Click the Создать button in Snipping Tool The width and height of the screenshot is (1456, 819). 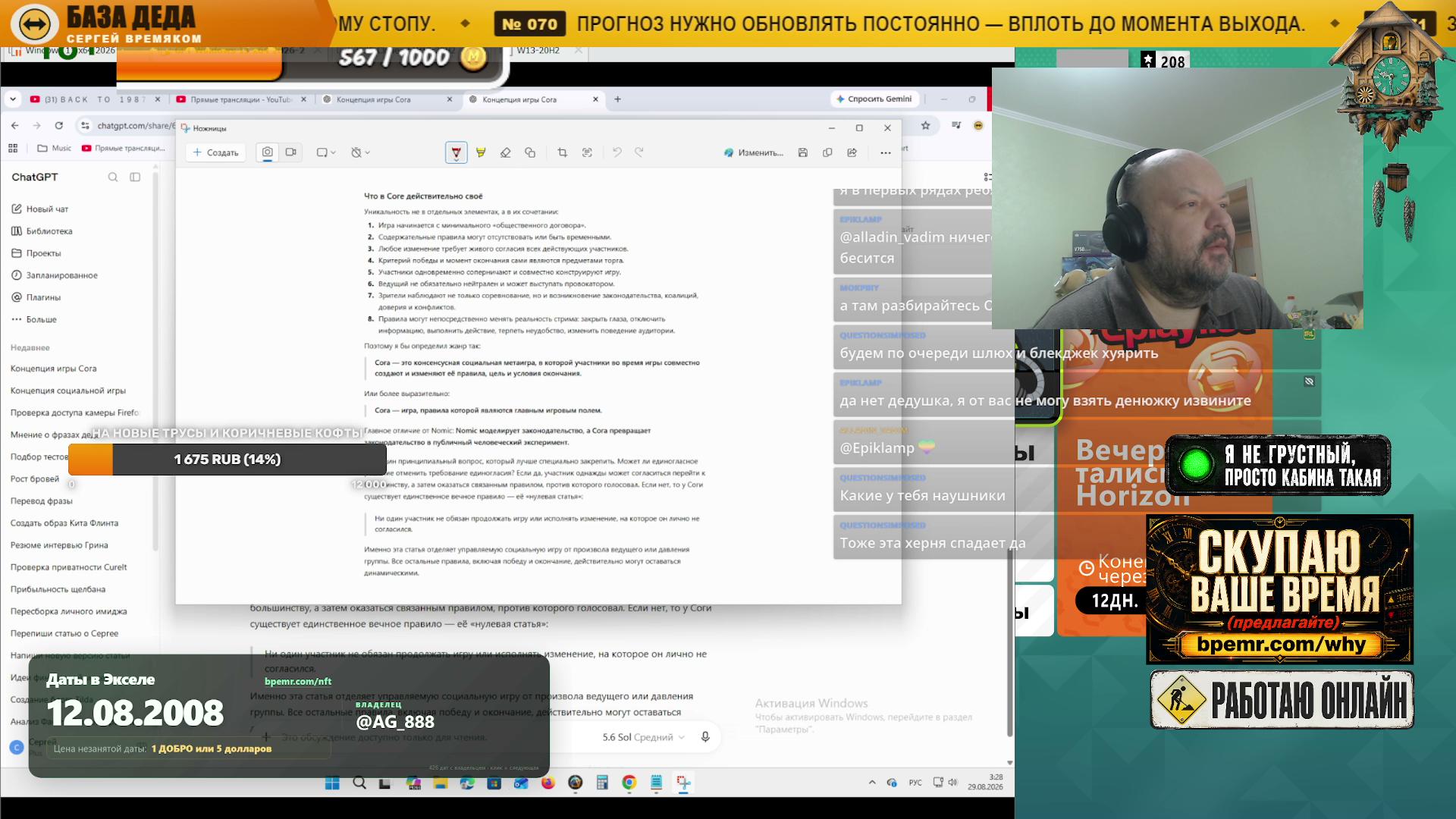coord(216,152)
